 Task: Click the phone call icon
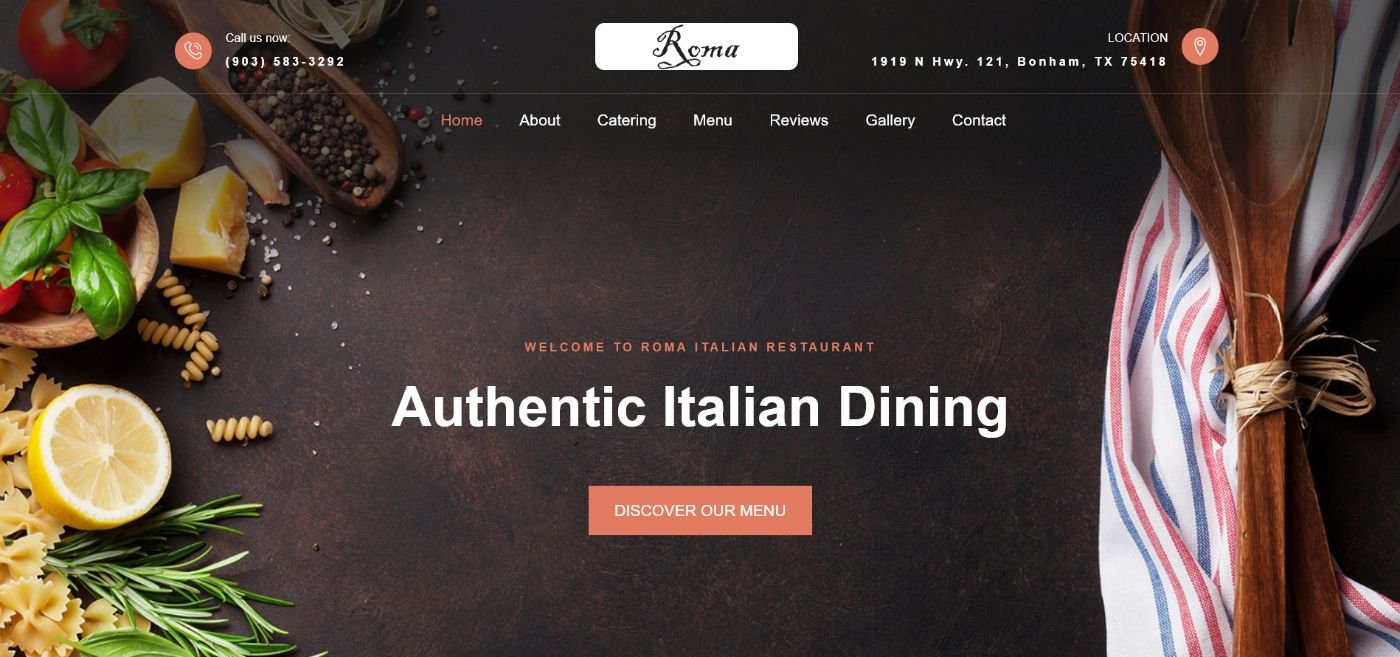[x=193, y=50]
